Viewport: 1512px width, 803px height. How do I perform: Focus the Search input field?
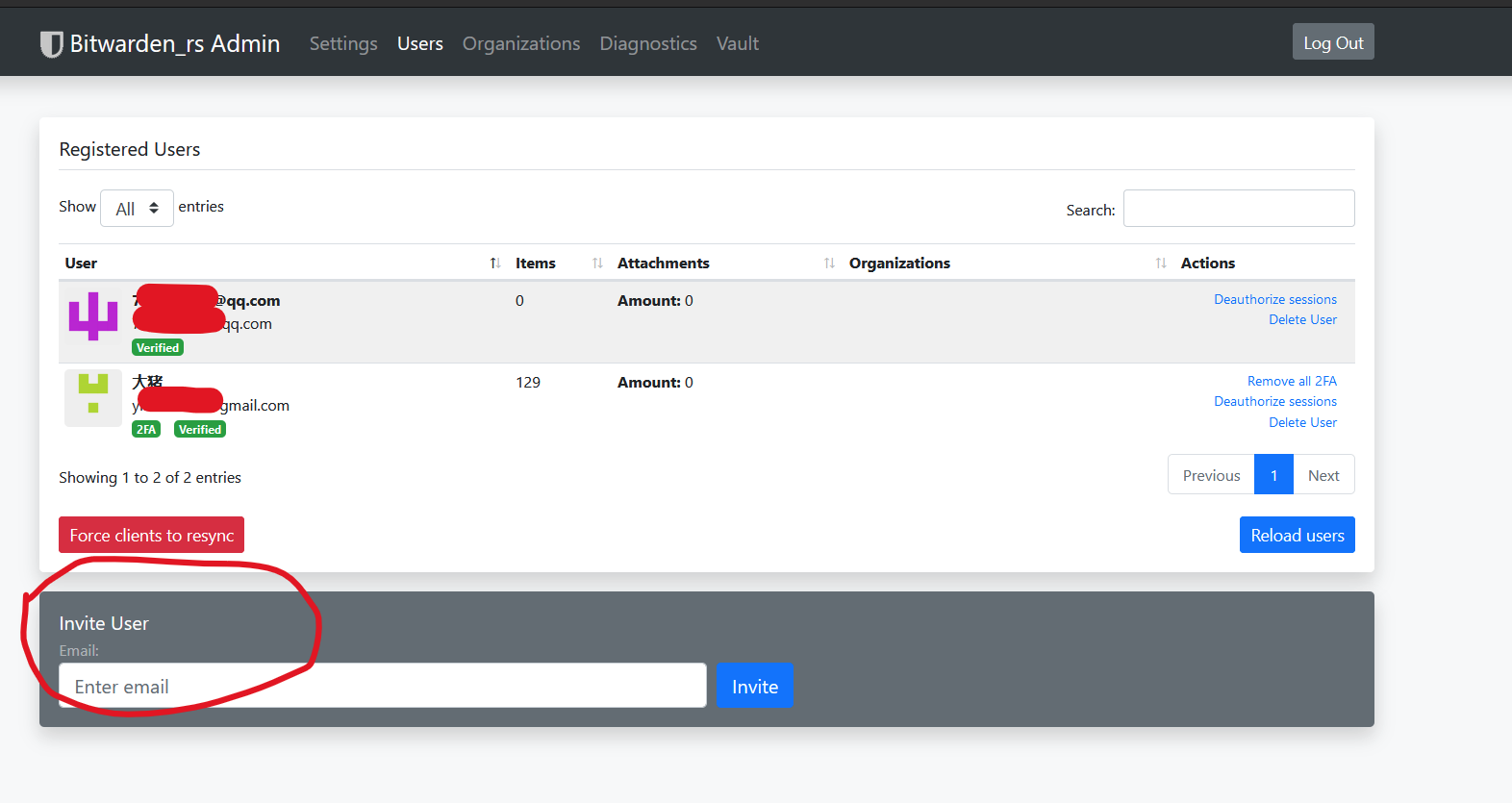(x=1239, y=209)
